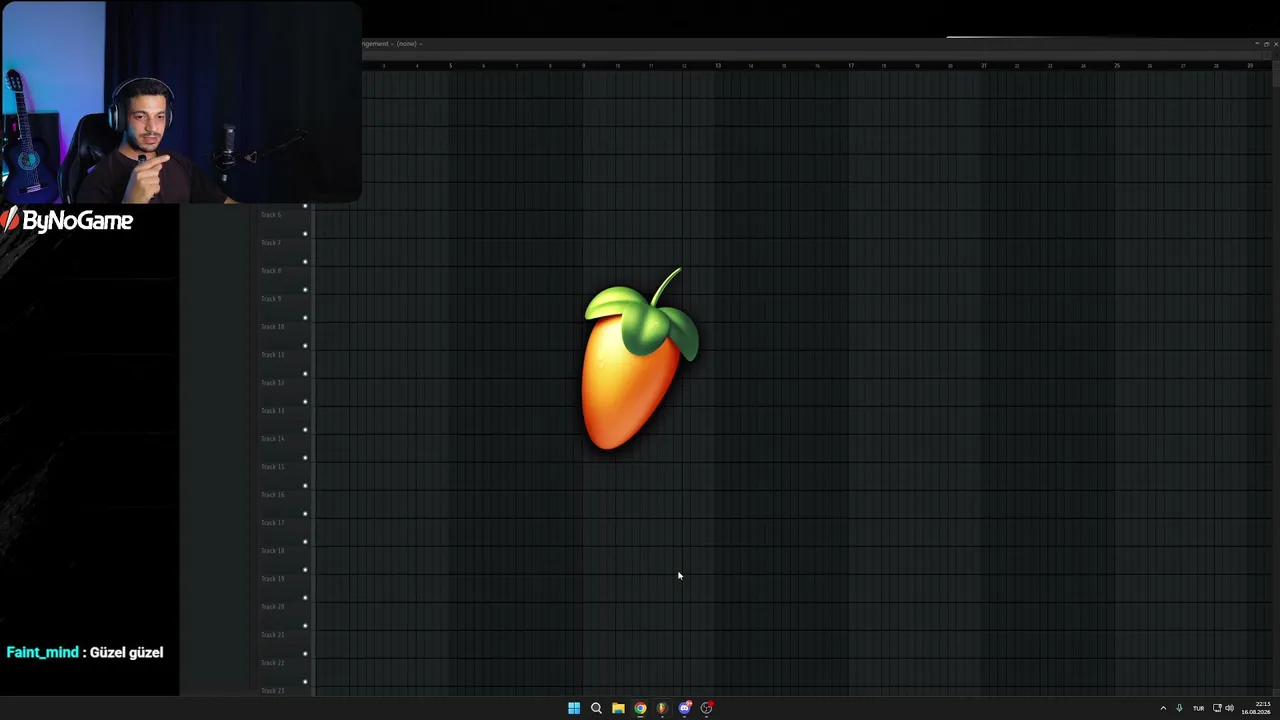Choose the Track 21 label
Screen dimensions: 1280x720
click(x=272, y=635)
